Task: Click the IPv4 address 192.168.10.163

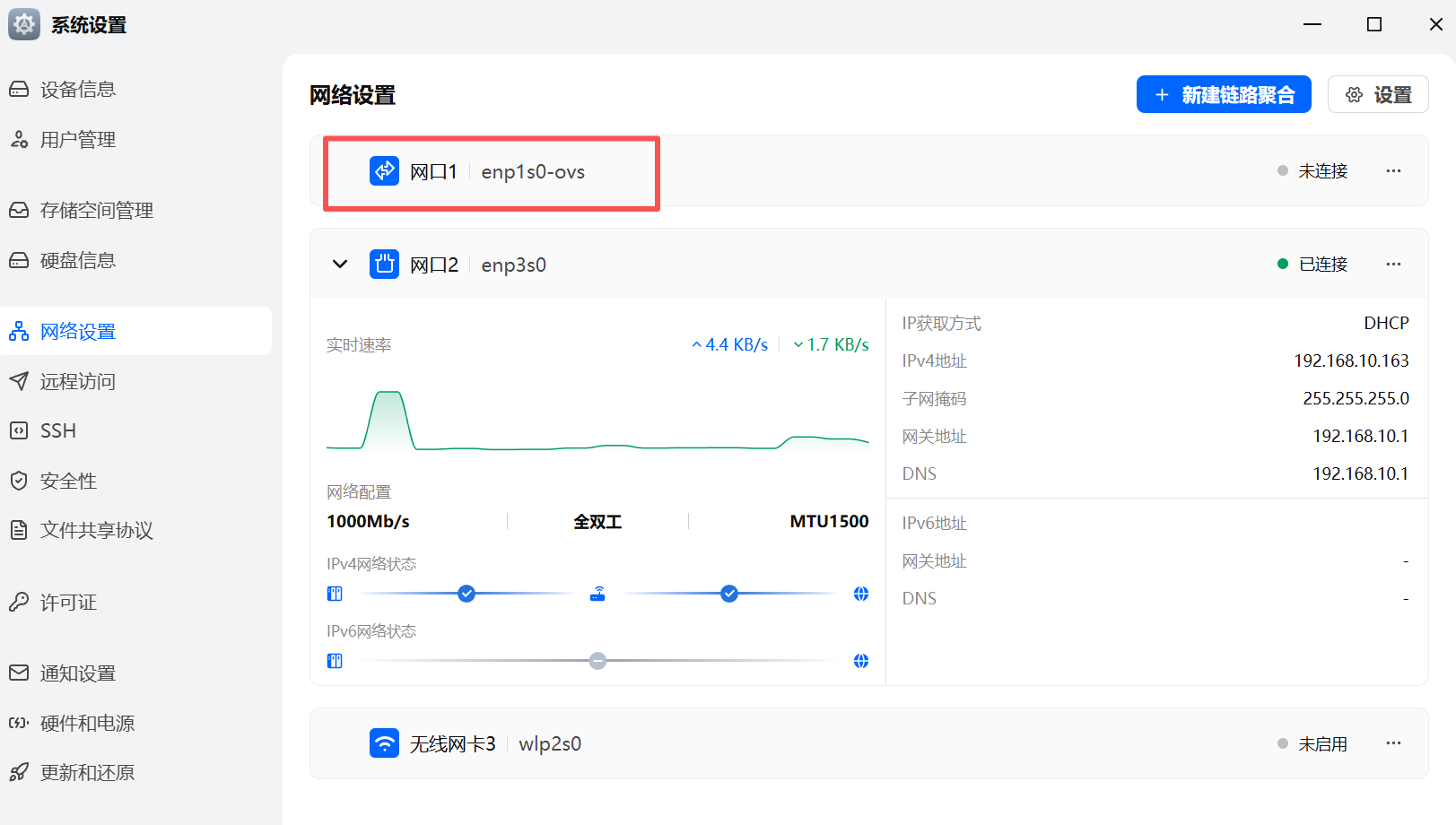Action: click(1351, 360)
